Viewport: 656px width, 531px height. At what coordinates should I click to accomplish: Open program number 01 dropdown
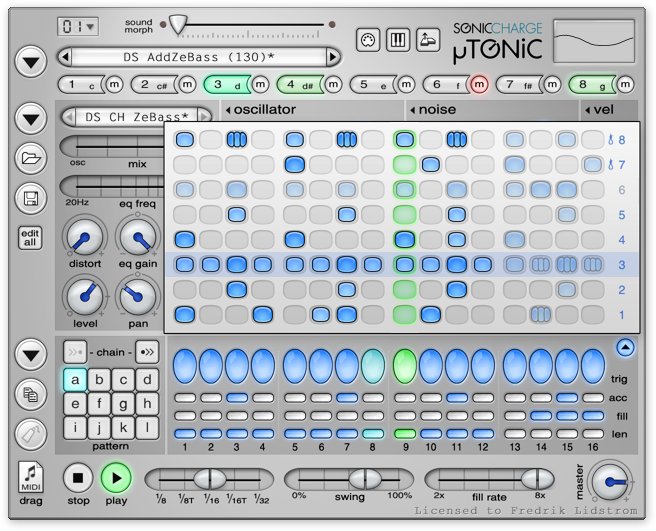[78, 27]
